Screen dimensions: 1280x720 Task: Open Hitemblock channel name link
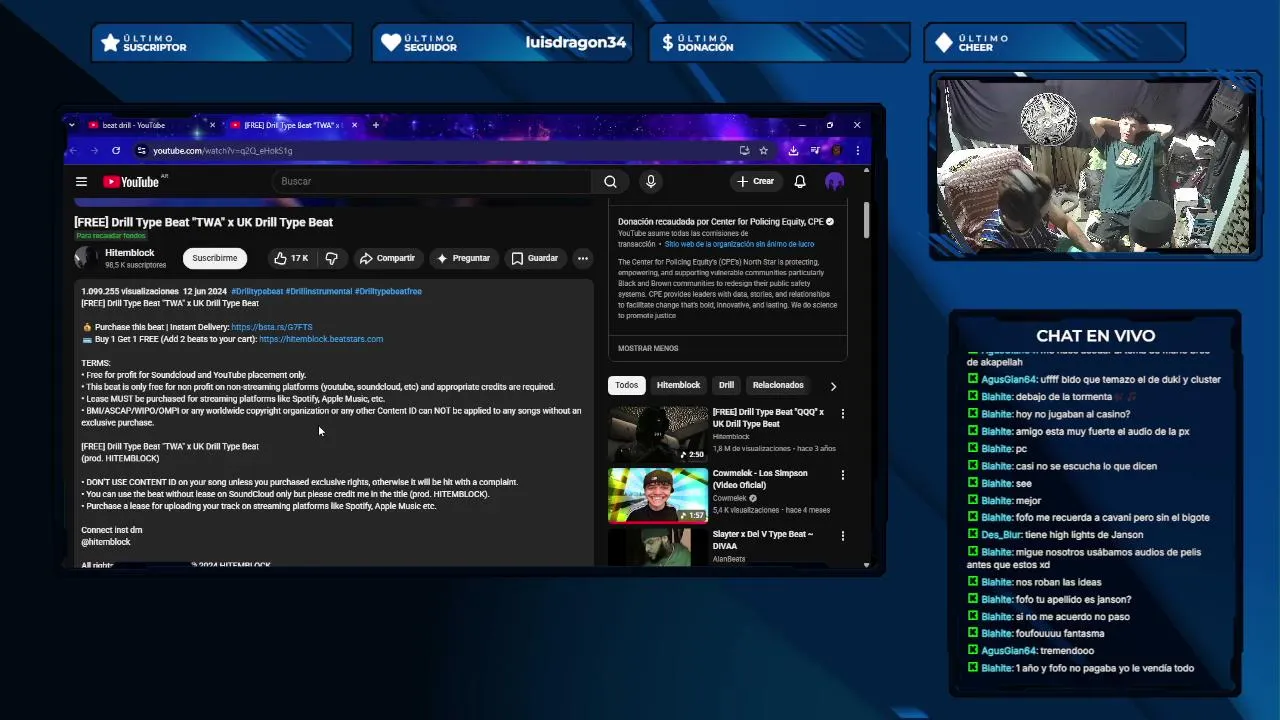[x=130, y=253]
